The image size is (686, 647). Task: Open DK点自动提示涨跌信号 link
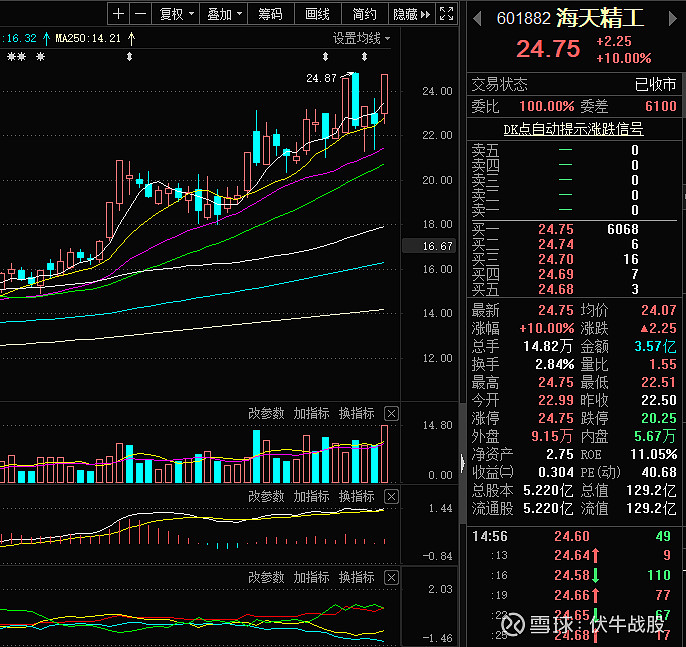pos(573,129)
